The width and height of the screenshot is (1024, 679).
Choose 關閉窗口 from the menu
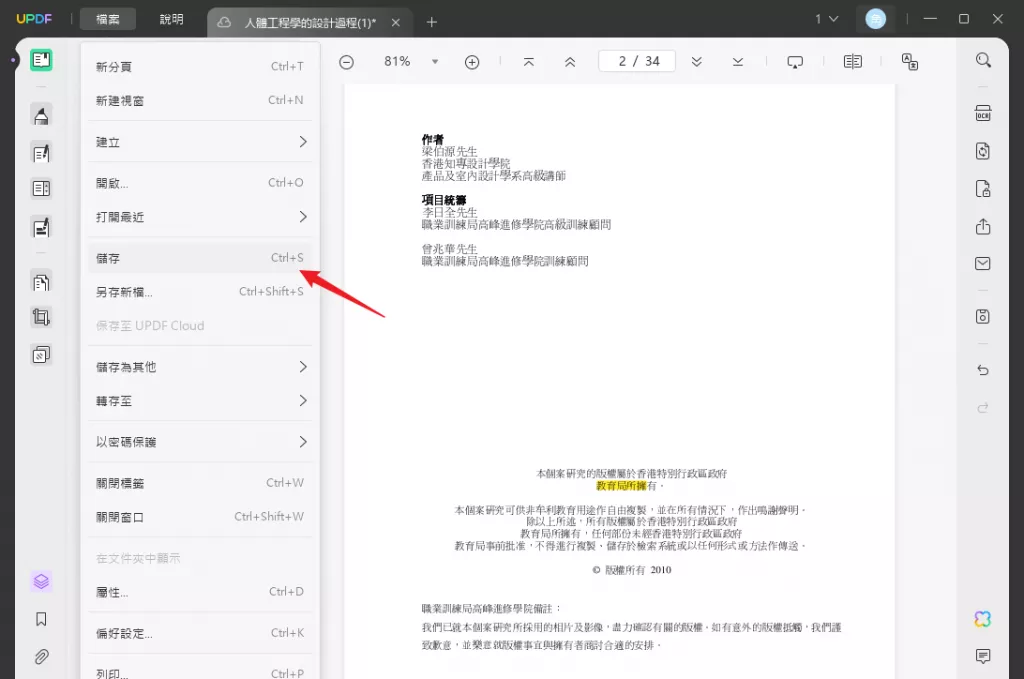(200, 517)
